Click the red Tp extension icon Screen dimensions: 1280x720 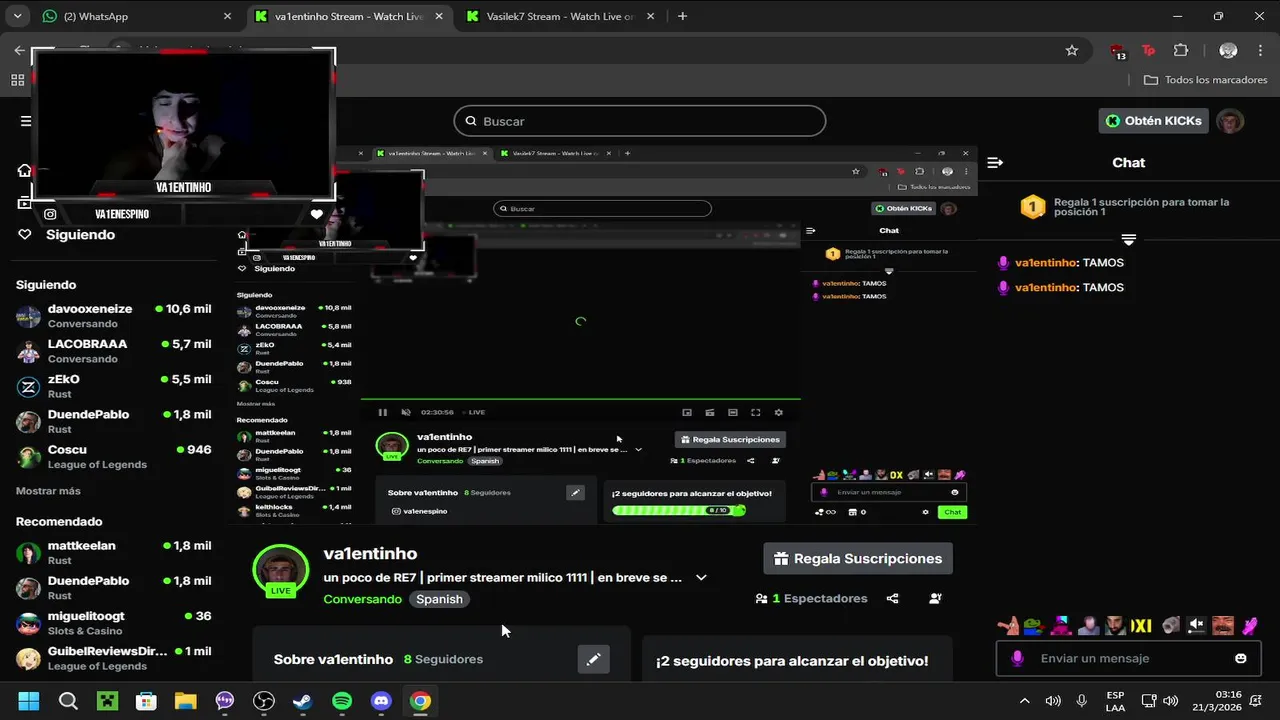[1148, 50]
